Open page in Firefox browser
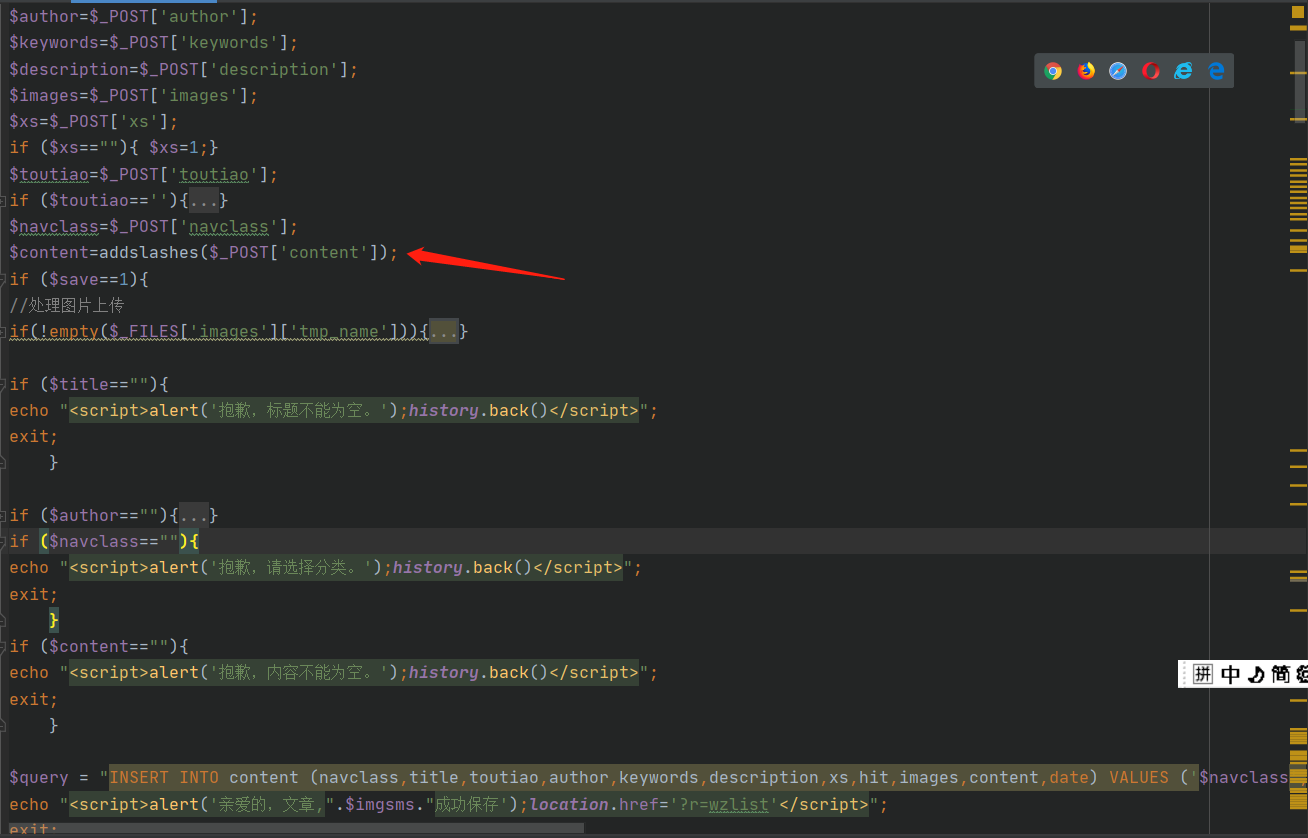 [1086, 71]
